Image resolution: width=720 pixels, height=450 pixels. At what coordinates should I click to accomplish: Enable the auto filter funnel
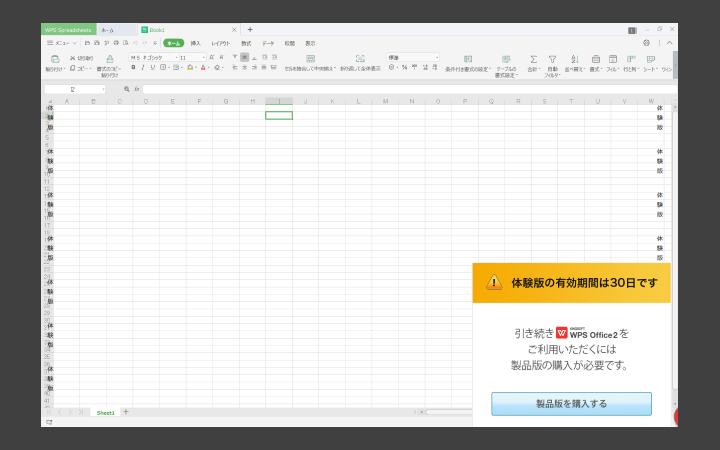click(552, 59)
